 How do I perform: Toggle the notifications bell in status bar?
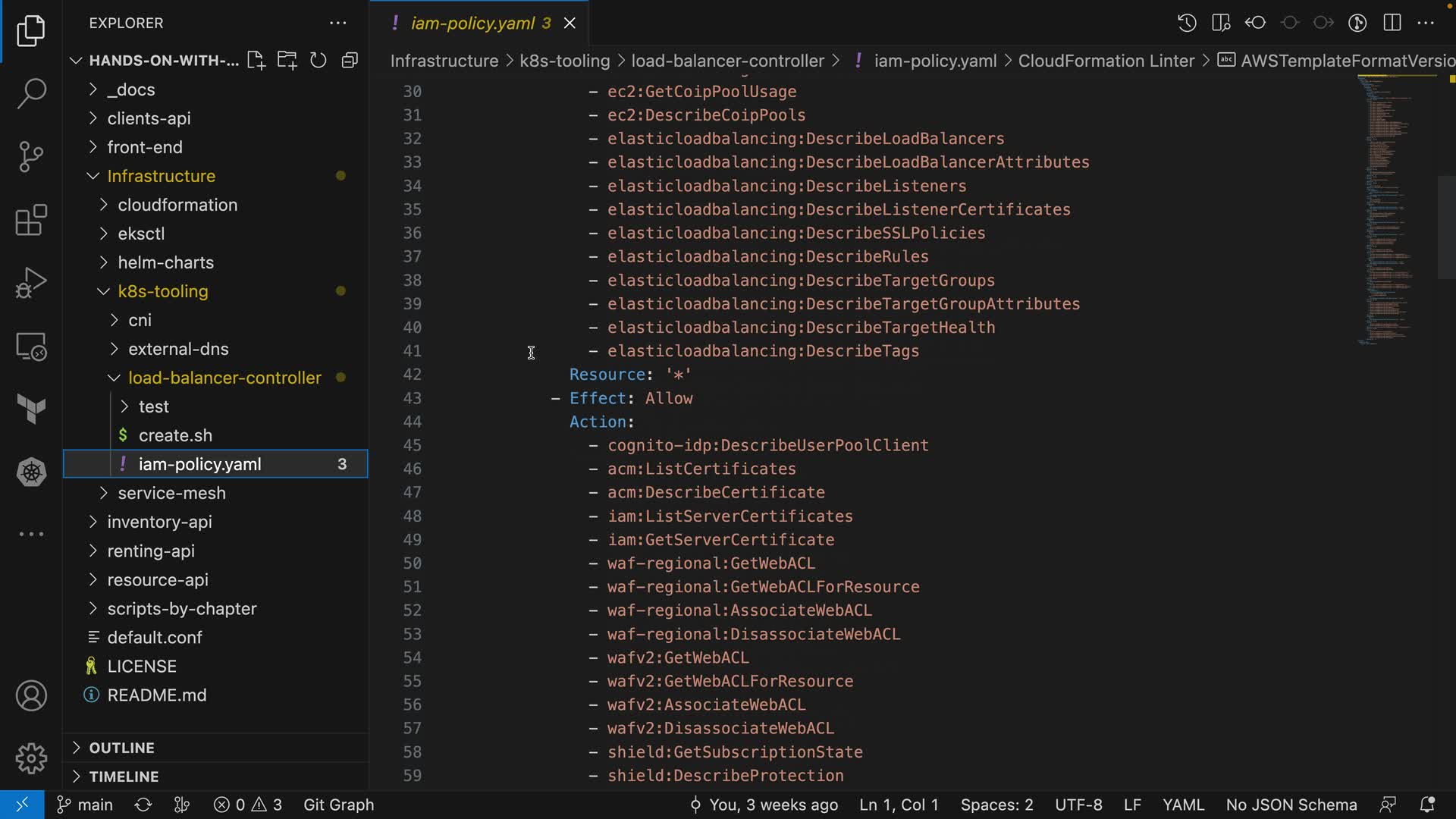(1426, 805)
